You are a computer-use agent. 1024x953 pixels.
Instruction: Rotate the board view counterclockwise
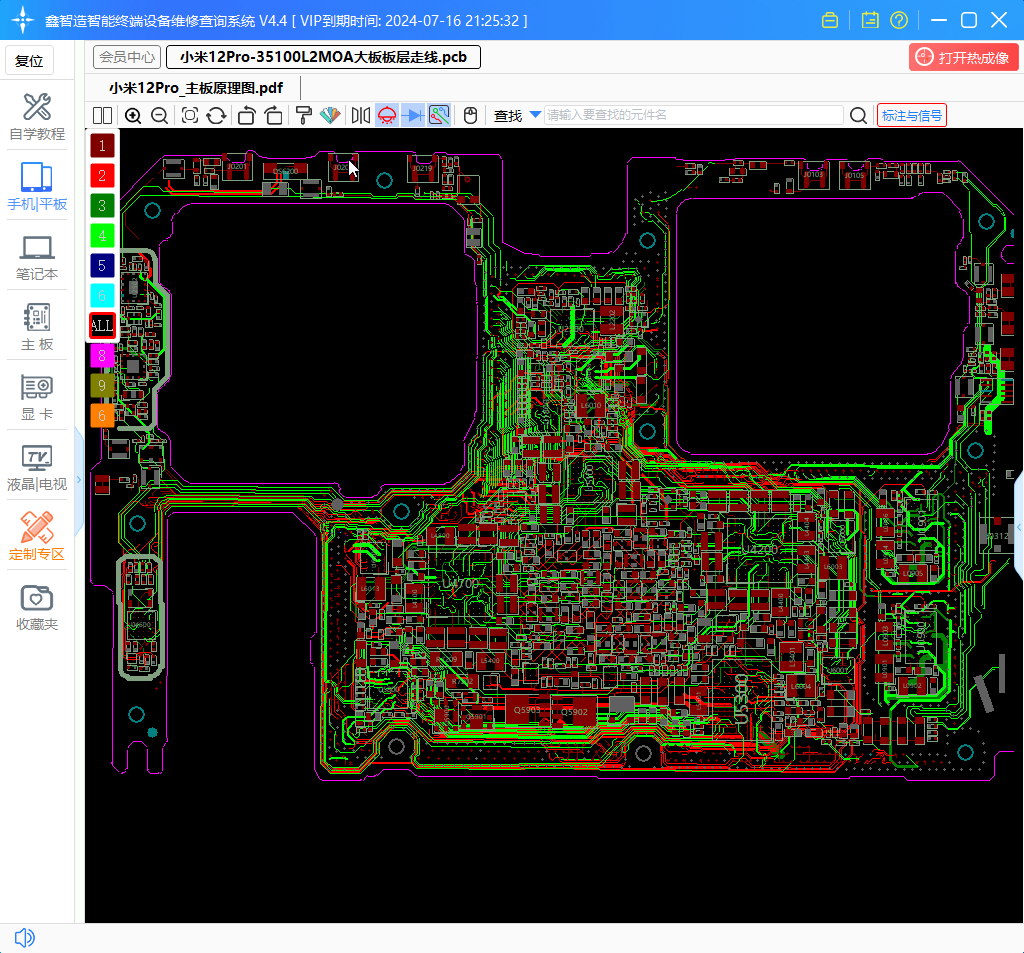[246, 116]
